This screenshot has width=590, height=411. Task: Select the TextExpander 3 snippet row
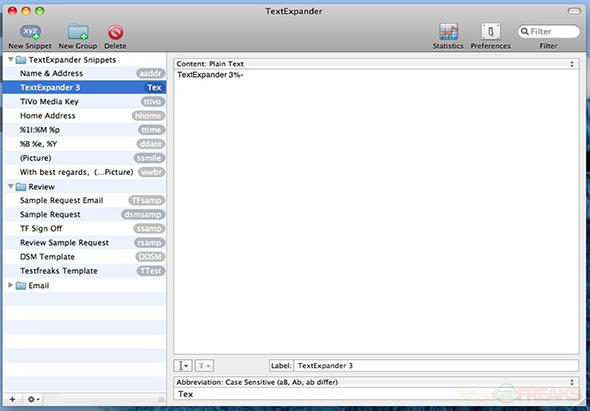[x=84, y=87]
